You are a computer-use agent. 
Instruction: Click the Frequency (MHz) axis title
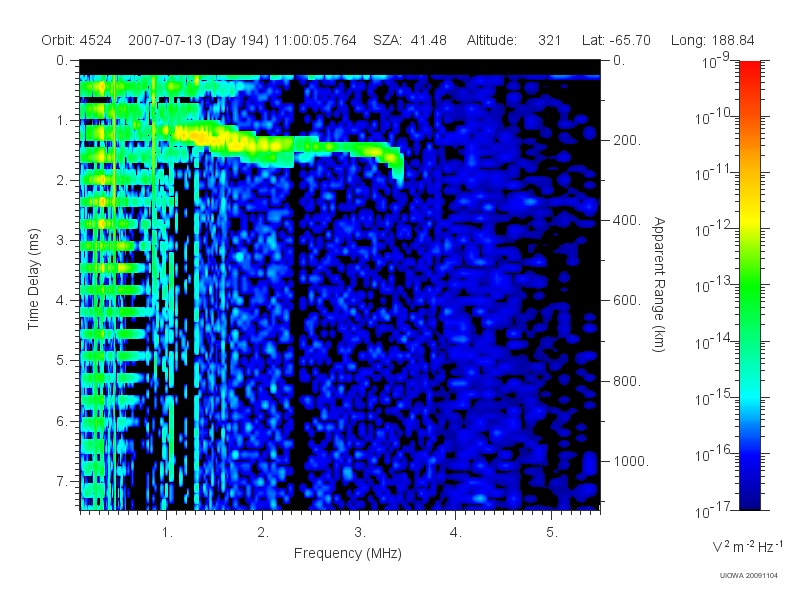click(347, 554)
